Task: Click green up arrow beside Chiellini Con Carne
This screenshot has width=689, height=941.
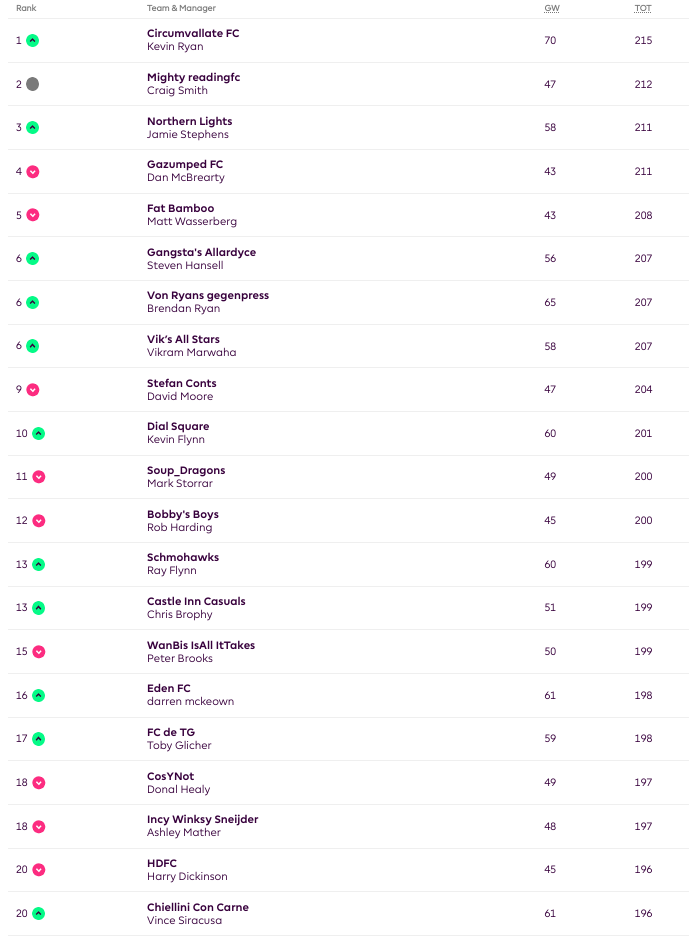Action: 38,914
